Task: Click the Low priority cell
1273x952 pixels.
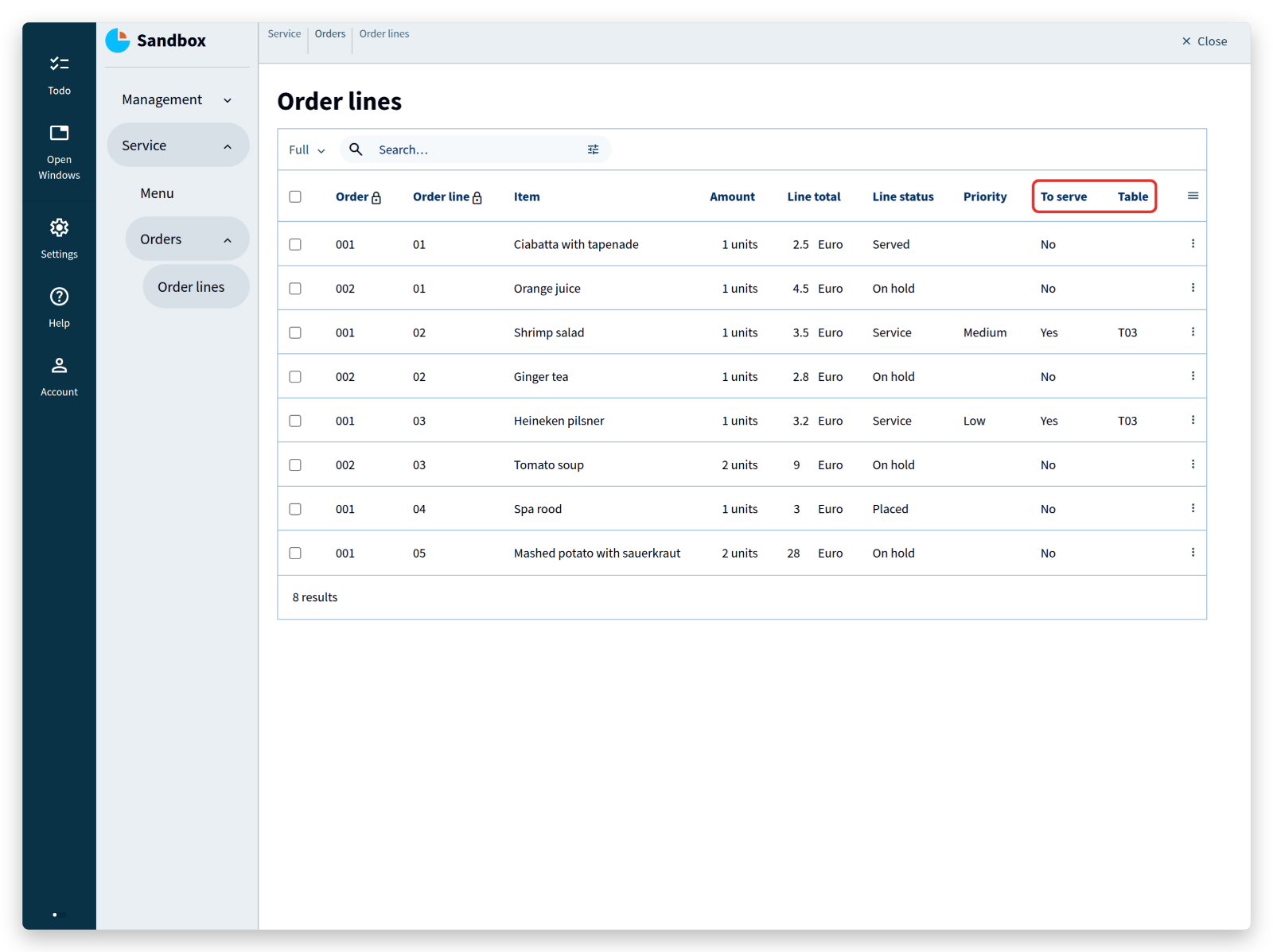Action: [x=974, y=421]
